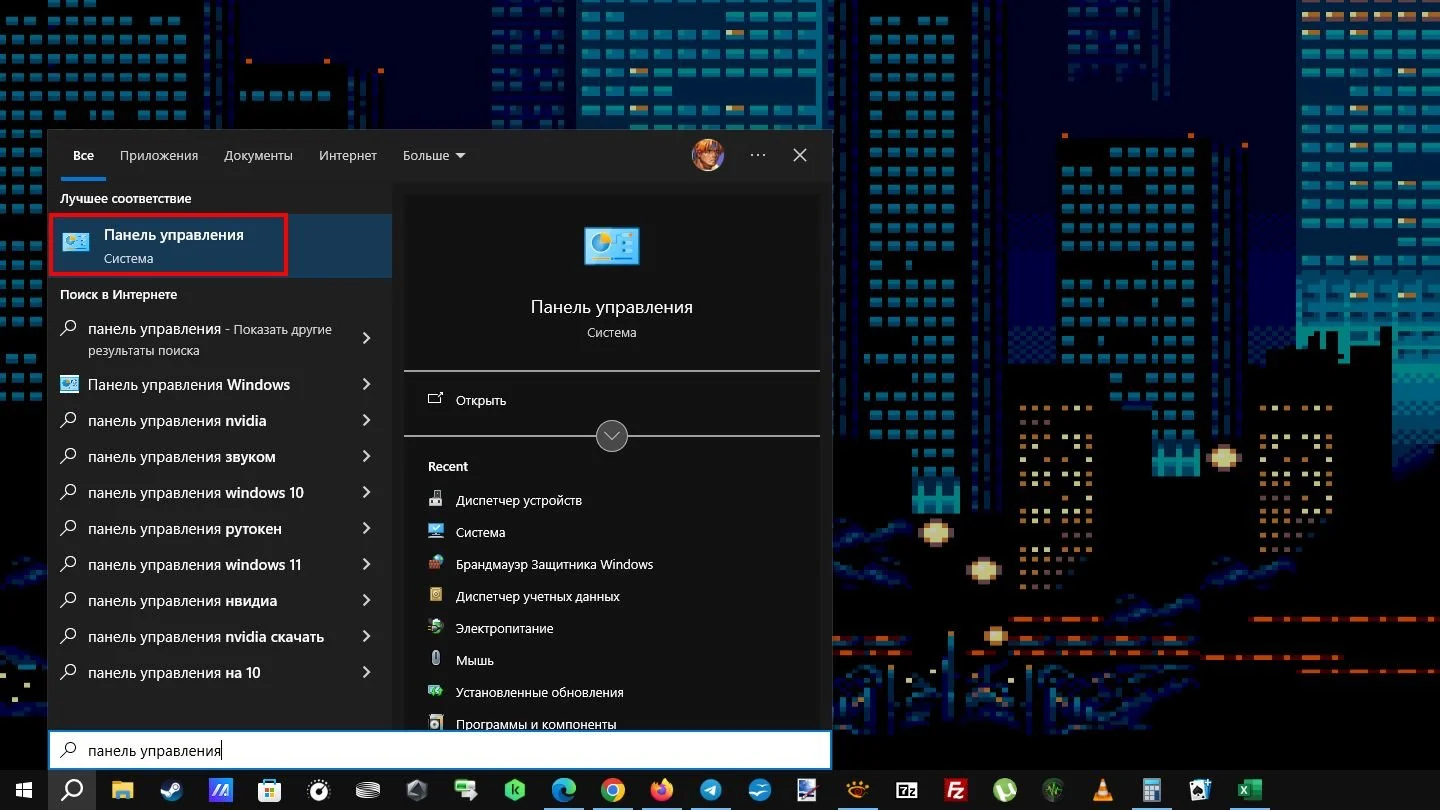1440x810 pixels.
Task: Click the large Панель управления preview icon
Action: click(x=611, y=246)
